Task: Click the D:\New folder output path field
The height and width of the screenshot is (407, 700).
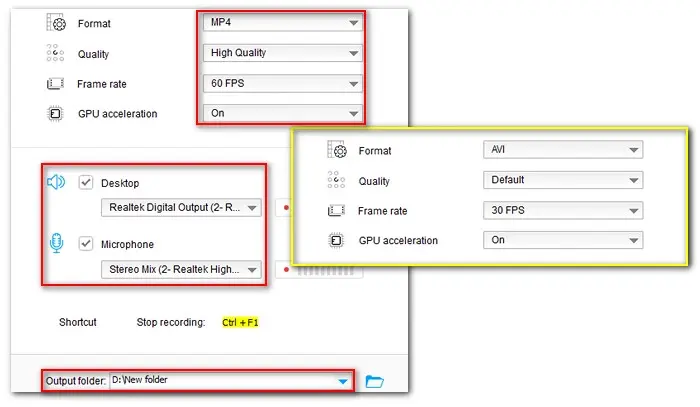Action: pyautogui.click(x=230, y=380)
